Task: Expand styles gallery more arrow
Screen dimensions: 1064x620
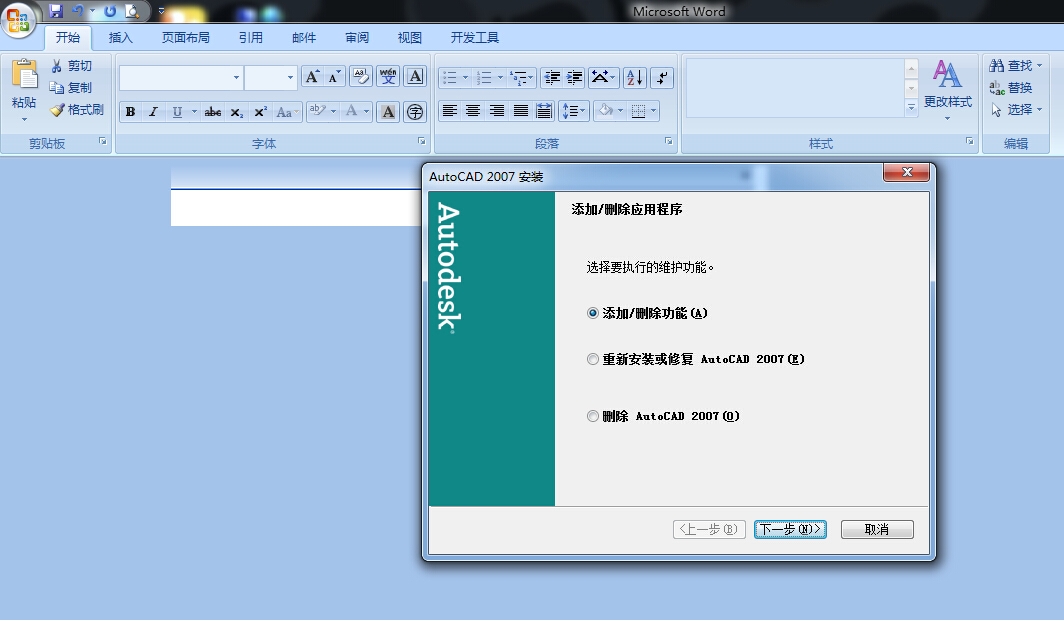Action: coord(911,109)
